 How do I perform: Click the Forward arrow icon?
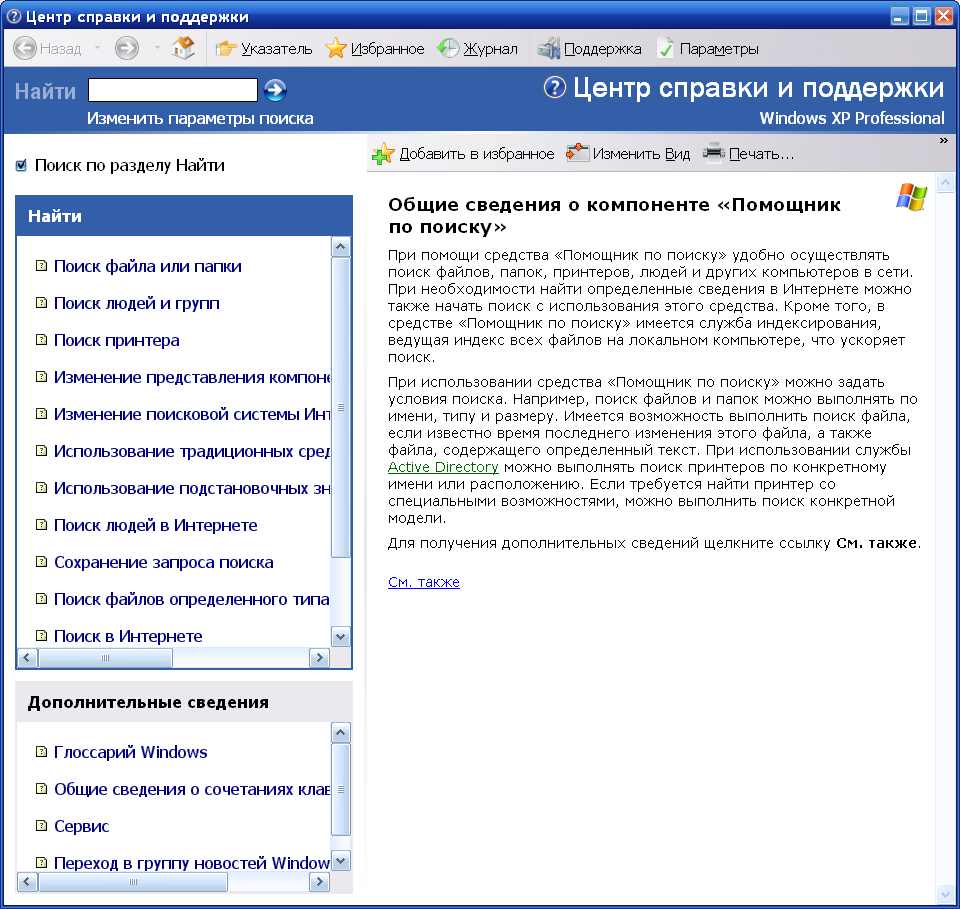(127, 48)
